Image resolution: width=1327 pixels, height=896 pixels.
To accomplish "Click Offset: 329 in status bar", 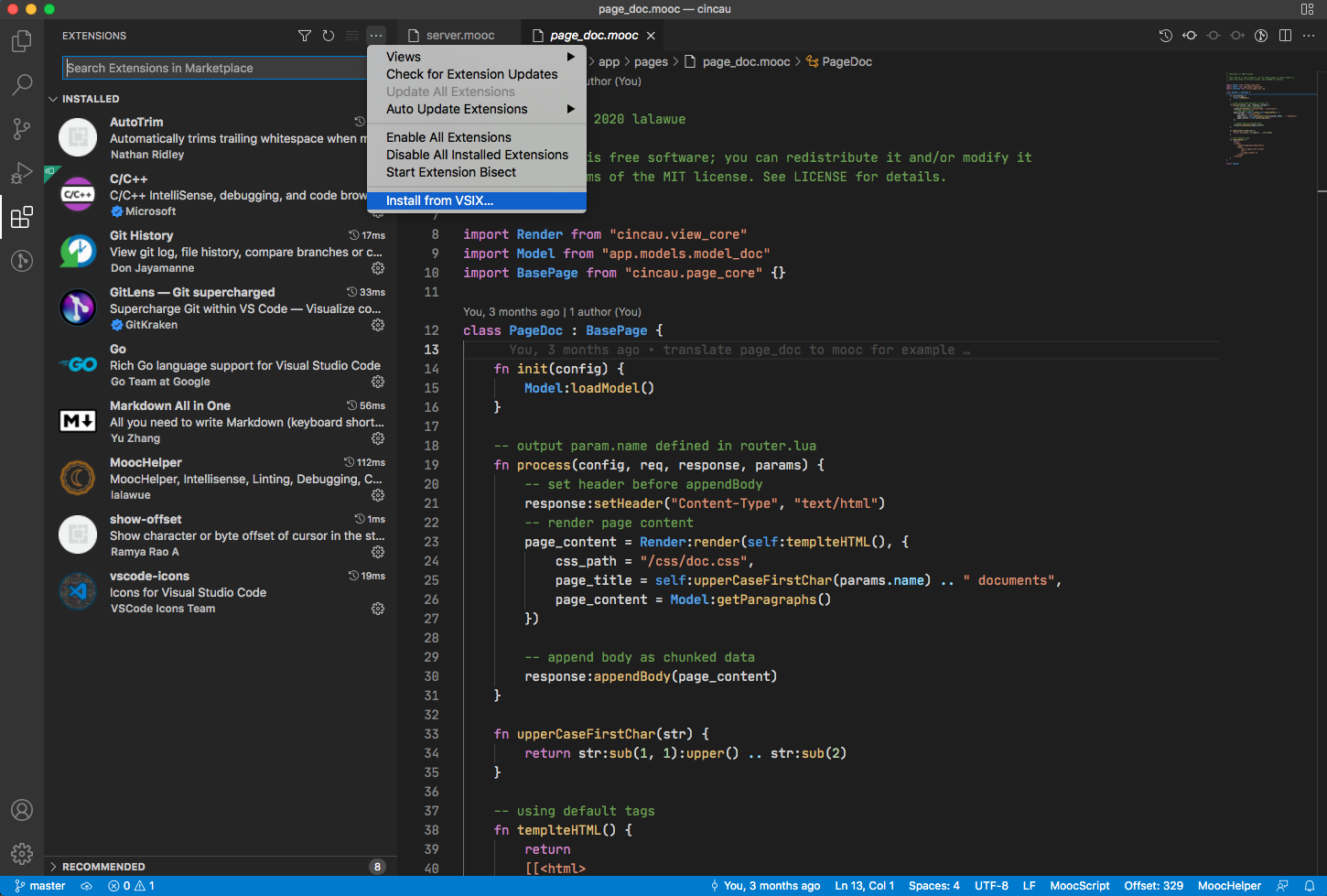I will click(x=1153, y=886).
